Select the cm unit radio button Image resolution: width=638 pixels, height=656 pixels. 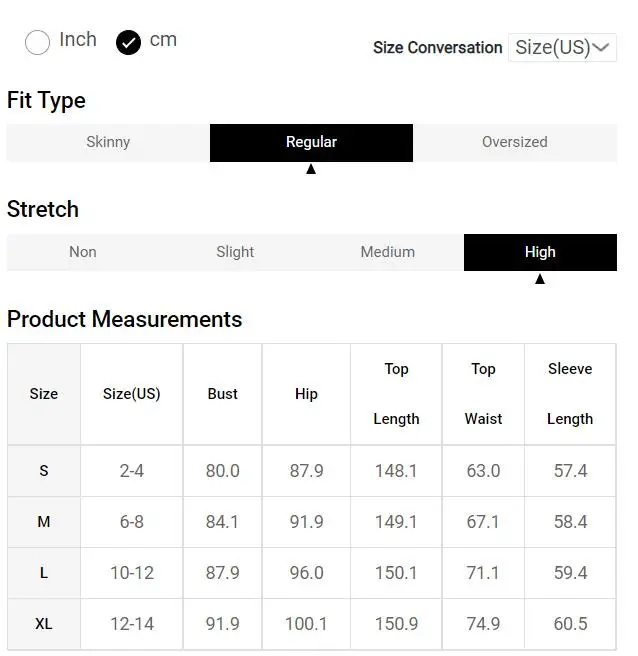coord(128,42)
